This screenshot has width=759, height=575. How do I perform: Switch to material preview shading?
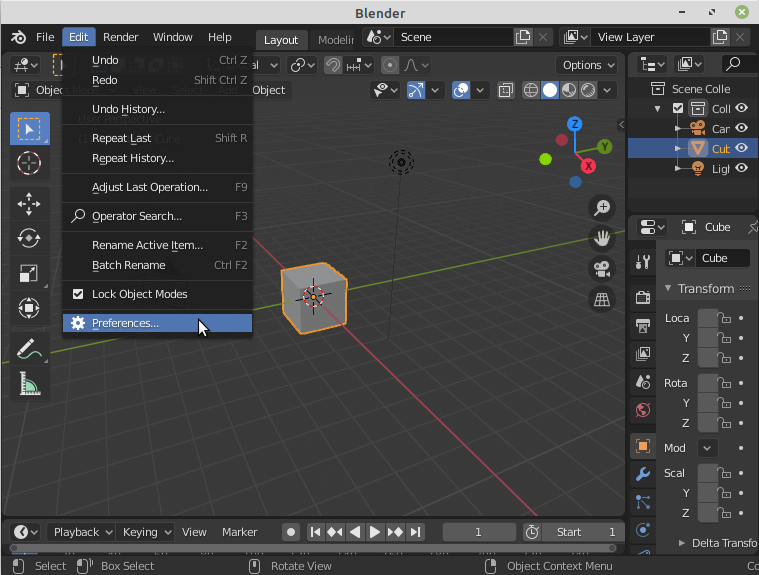[x=569, y=90]
